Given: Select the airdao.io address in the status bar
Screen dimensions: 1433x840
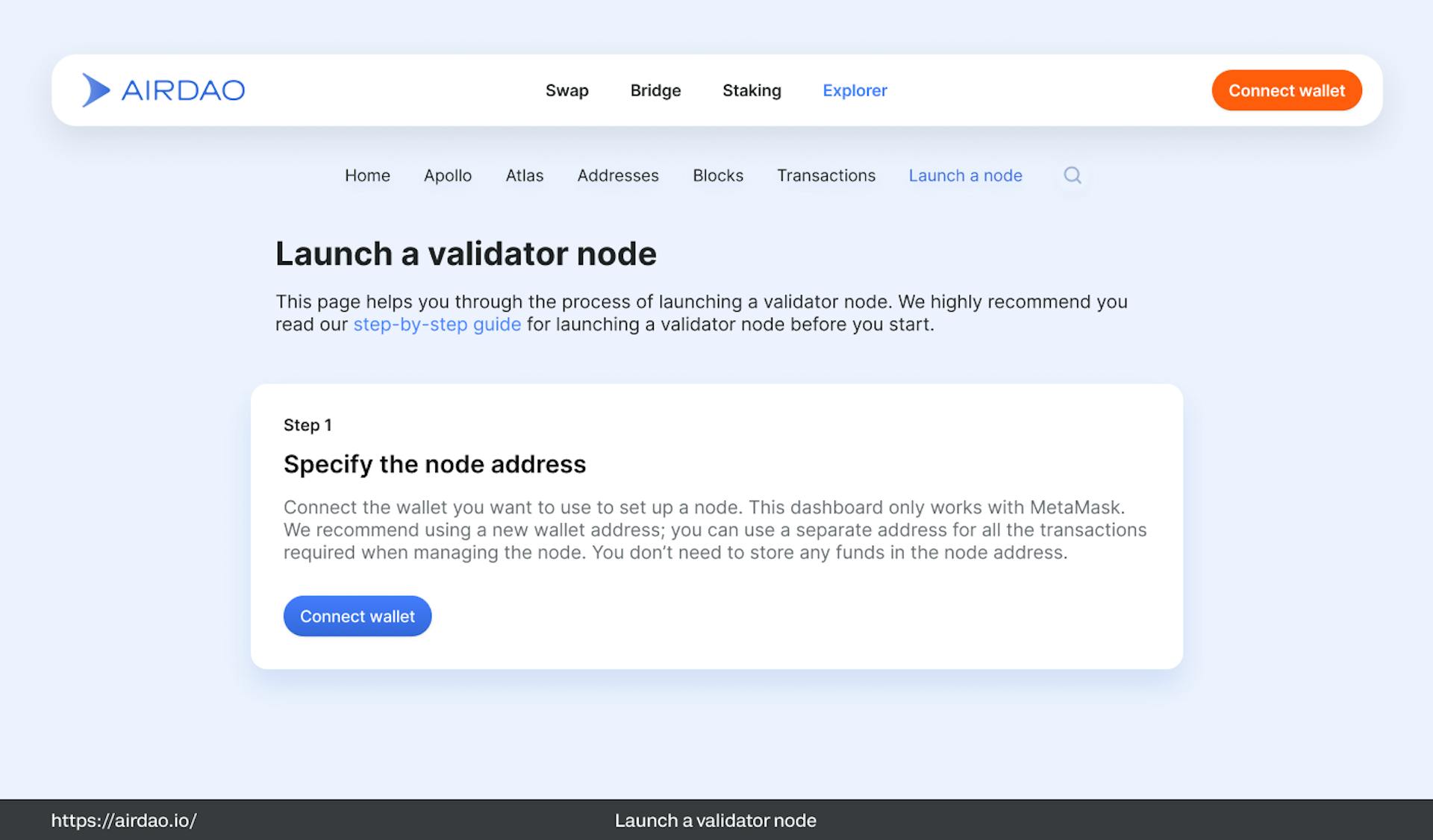Looking at the screenshot, I should coord(124,820).
